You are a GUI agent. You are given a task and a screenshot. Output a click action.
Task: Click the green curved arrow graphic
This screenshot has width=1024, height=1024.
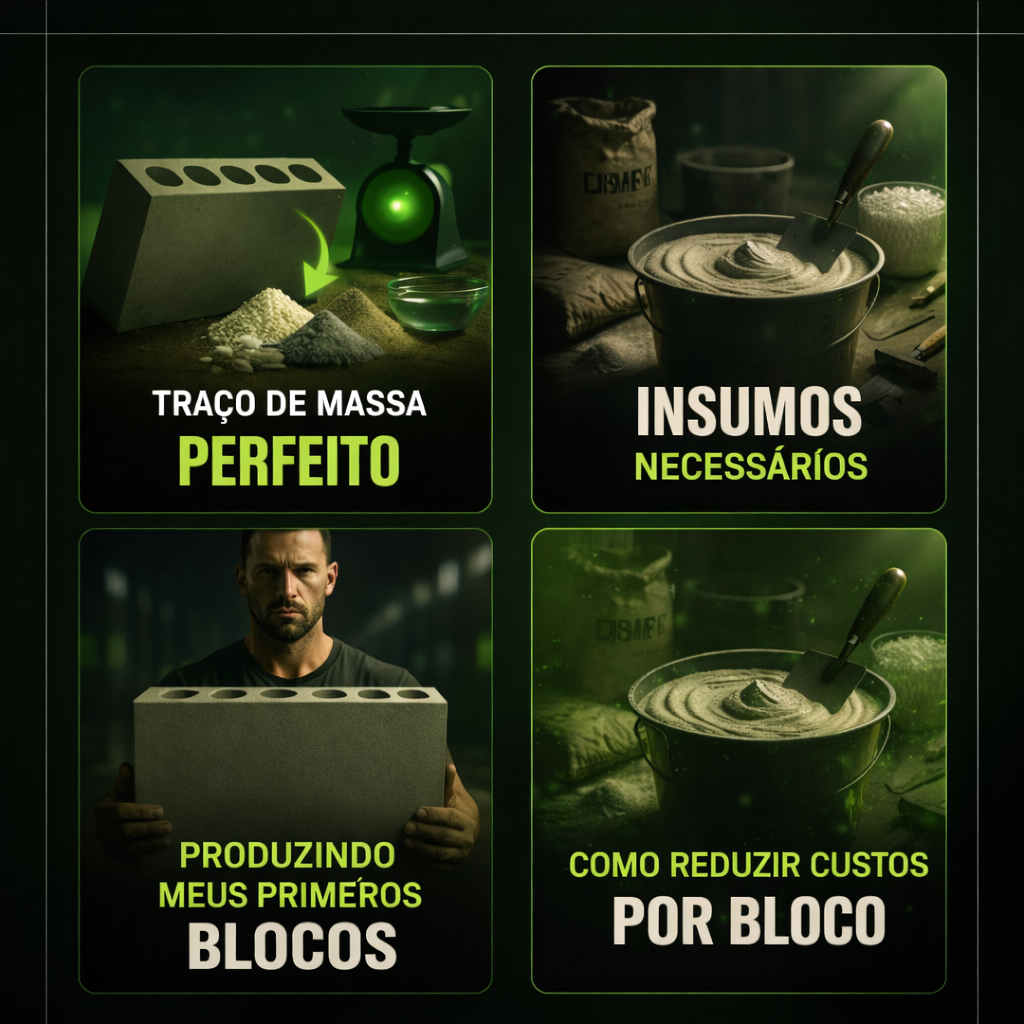pyautogui.click(x=317, y=254)
